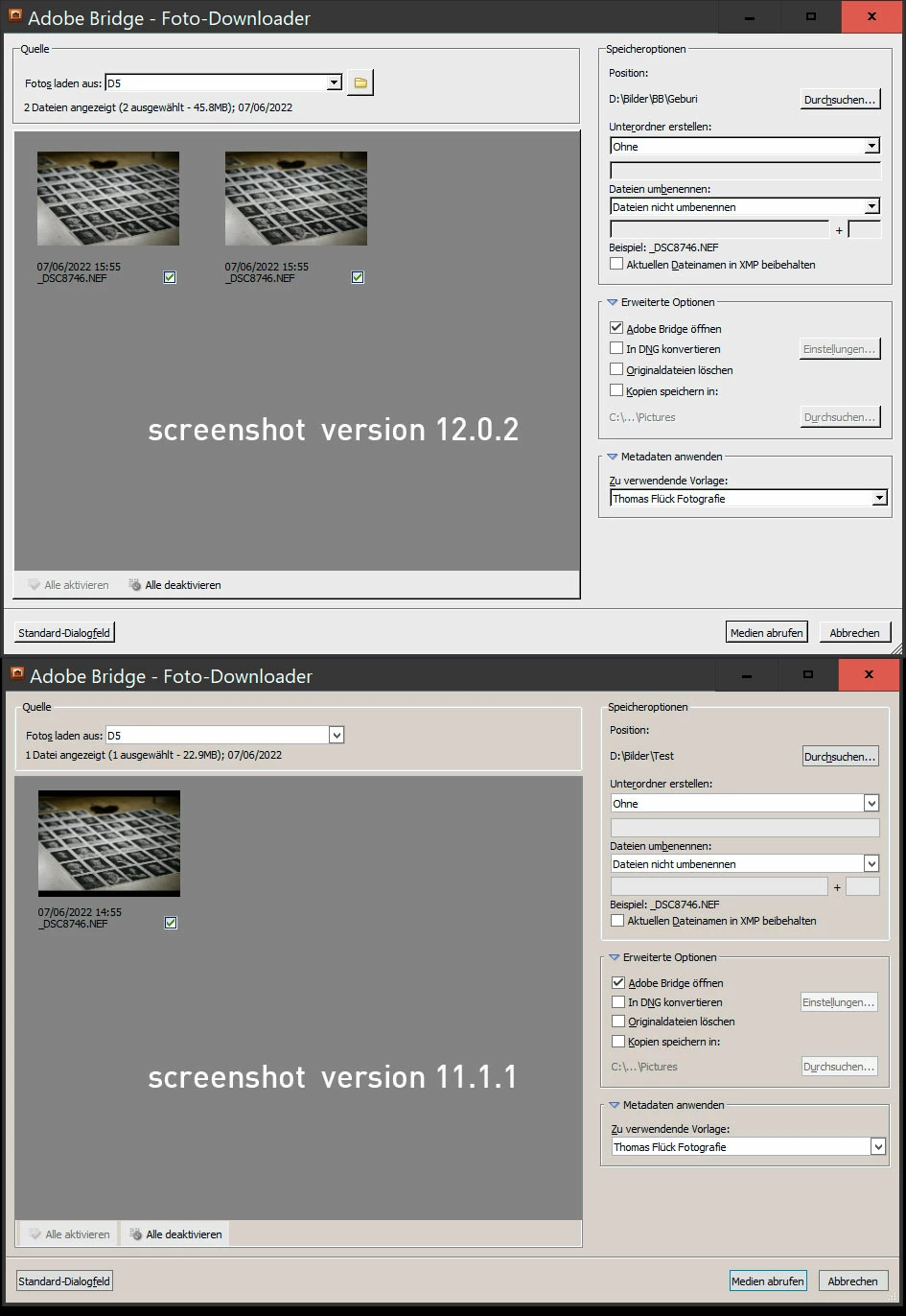The height and width of the screenshot is (1316, 906).
Task: Click the folder browse icon beside the D5 source
Action: 360,83
